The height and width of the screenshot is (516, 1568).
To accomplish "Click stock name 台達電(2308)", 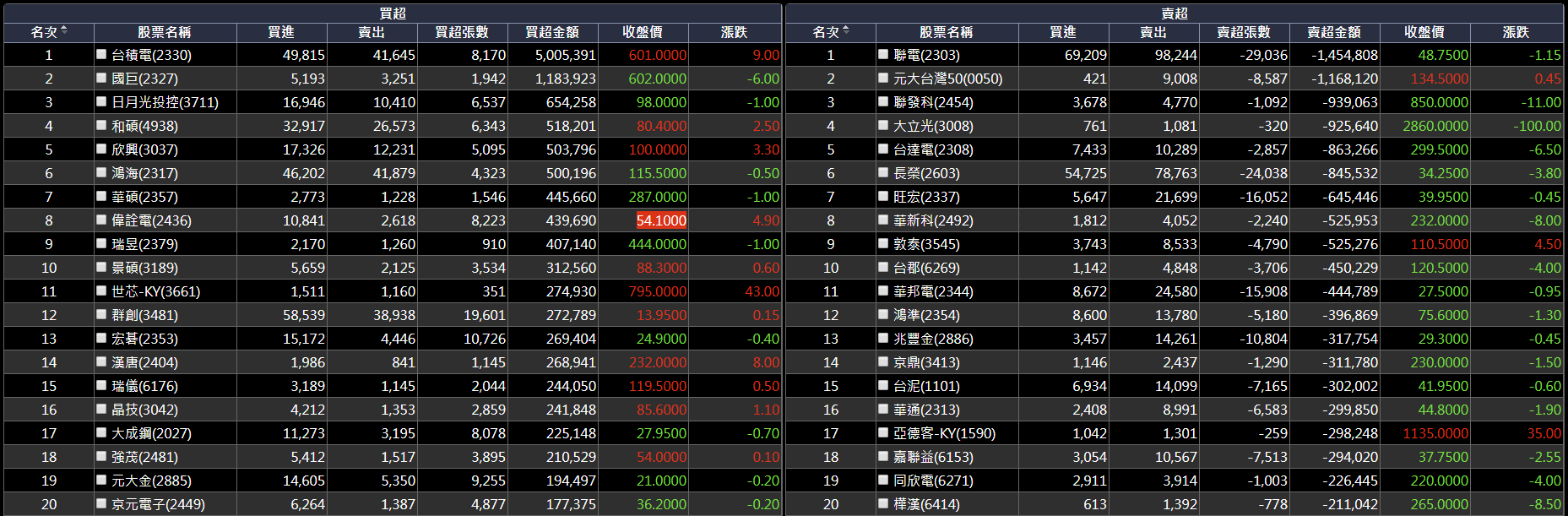I will coord(933,149).
